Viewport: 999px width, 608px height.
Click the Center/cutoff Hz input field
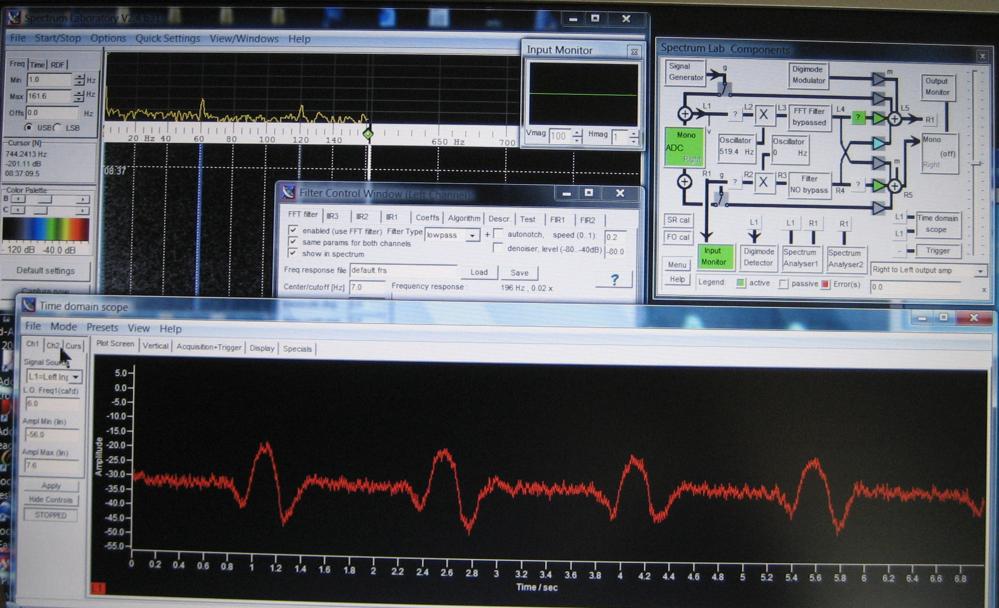point(368,287)
